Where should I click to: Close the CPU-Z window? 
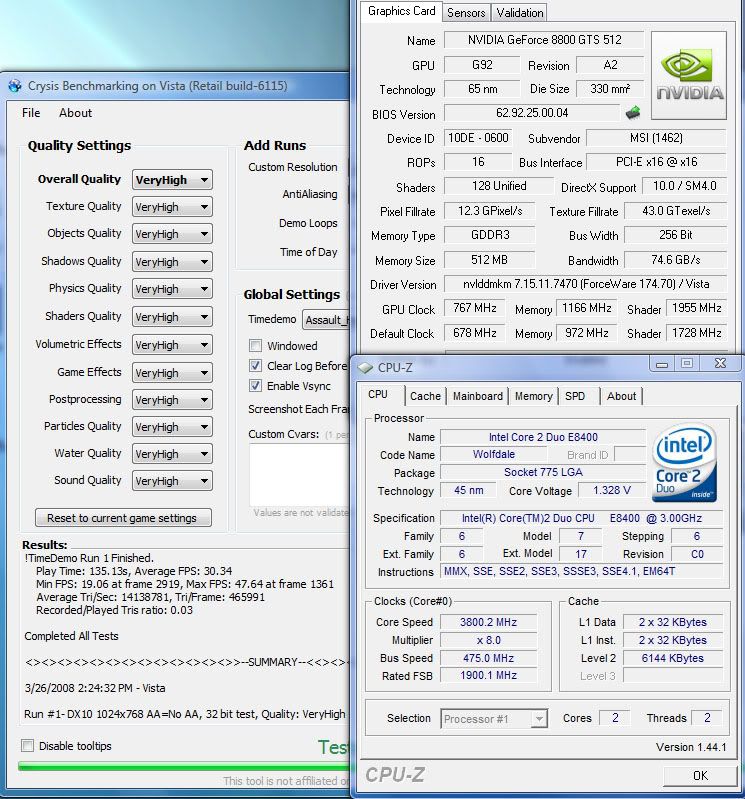[x=720, y=364]
